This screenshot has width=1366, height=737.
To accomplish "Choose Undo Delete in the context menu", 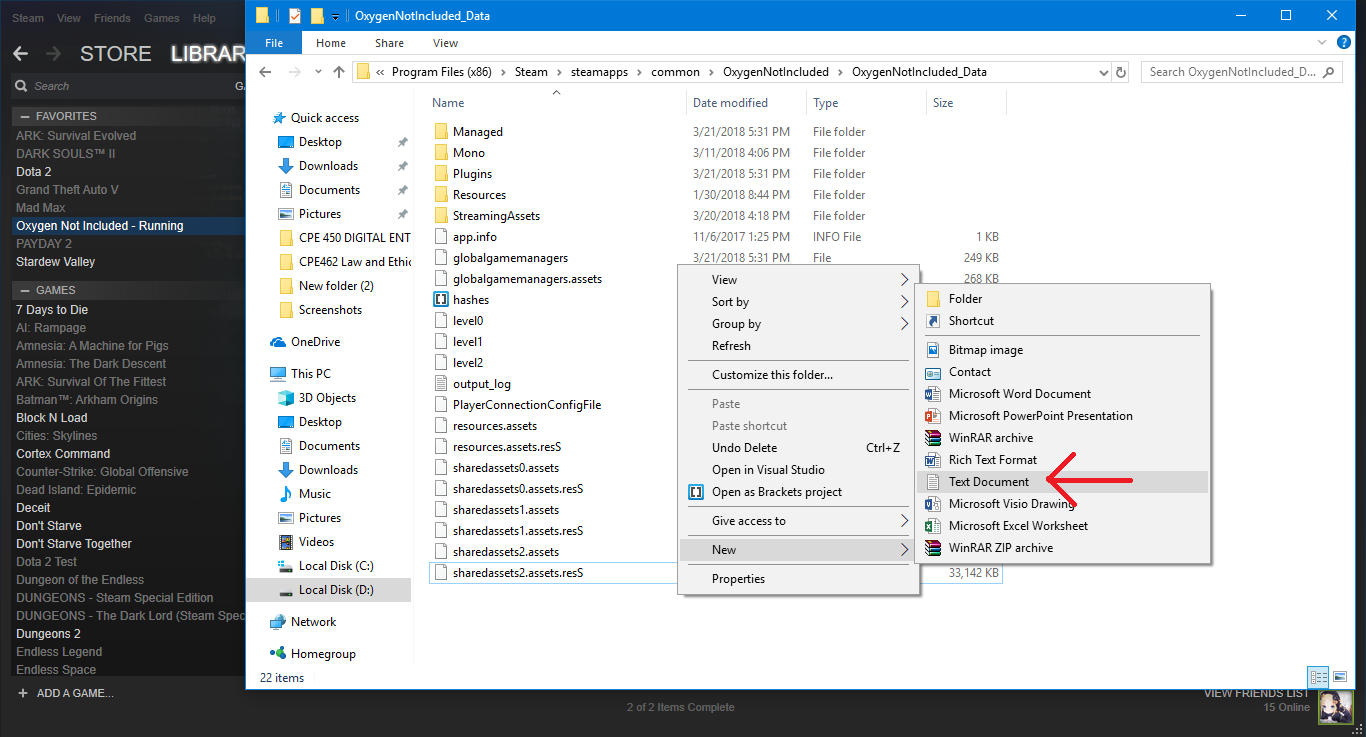I will [x=798, y=448].
